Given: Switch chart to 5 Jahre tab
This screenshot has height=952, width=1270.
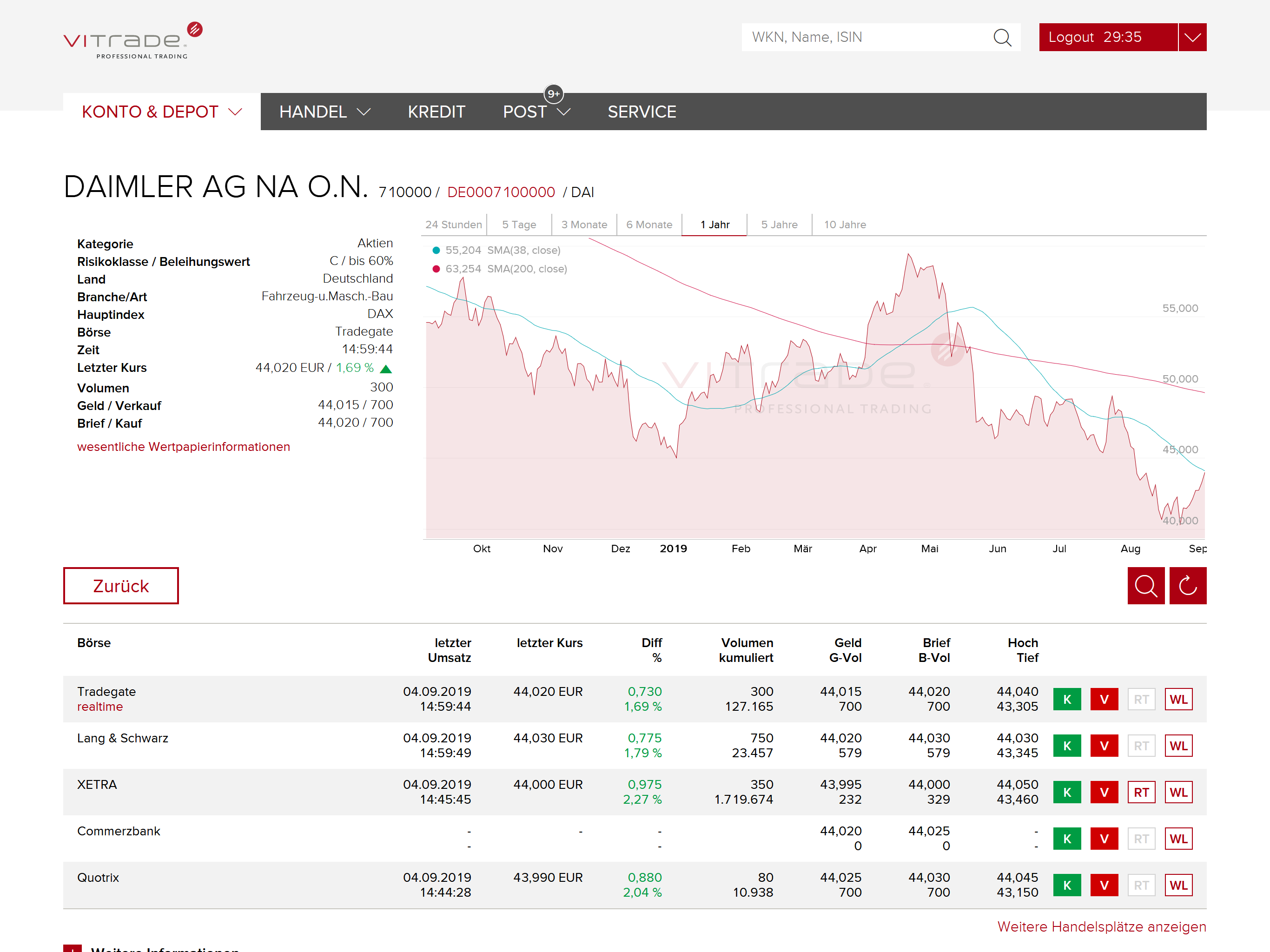Looking at the screenshot, I should pos(779,225).
